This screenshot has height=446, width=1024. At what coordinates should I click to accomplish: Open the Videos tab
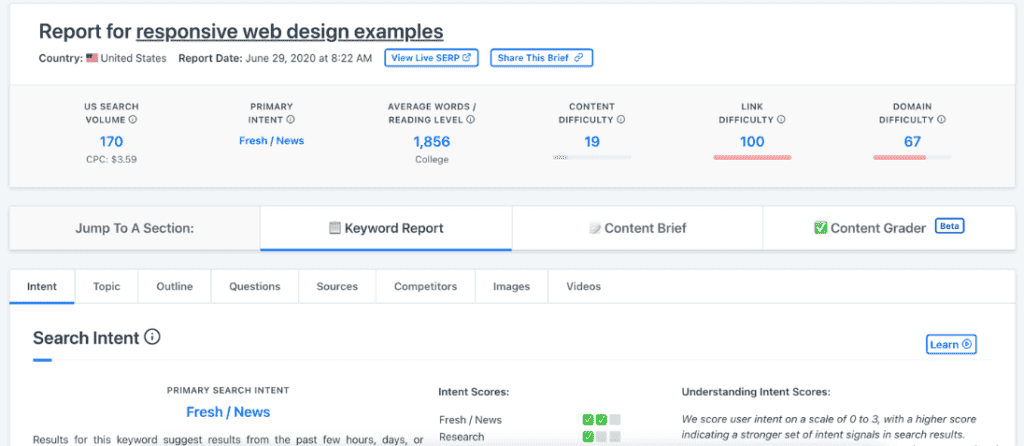[583, 287]
